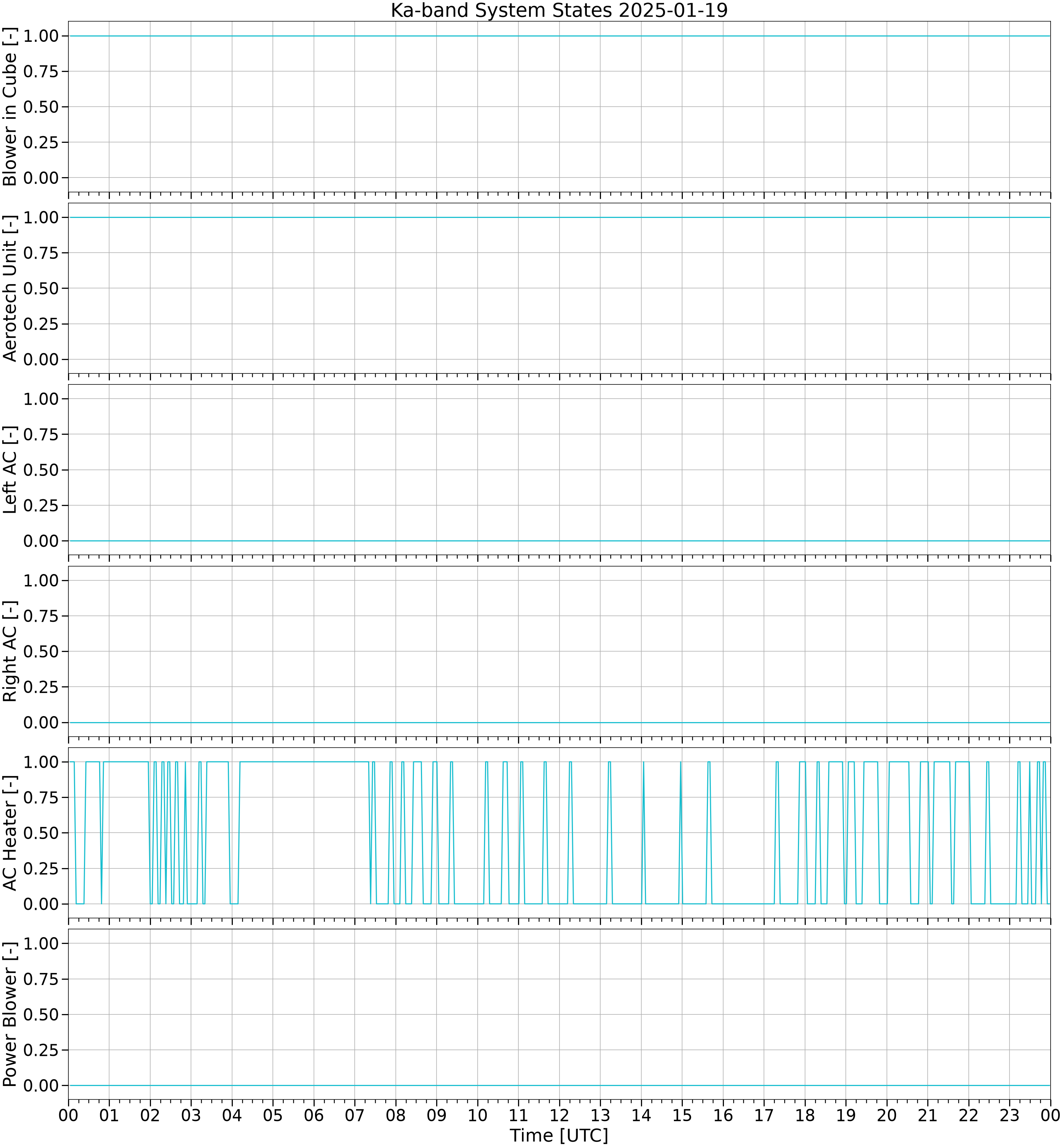Click the 18 hour tick label

coord(805,1115)
